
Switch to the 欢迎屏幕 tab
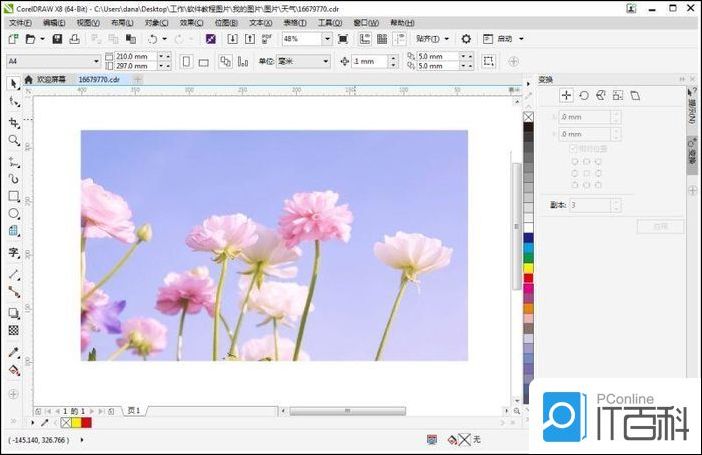pyautogui.click(x=51, y=78)
